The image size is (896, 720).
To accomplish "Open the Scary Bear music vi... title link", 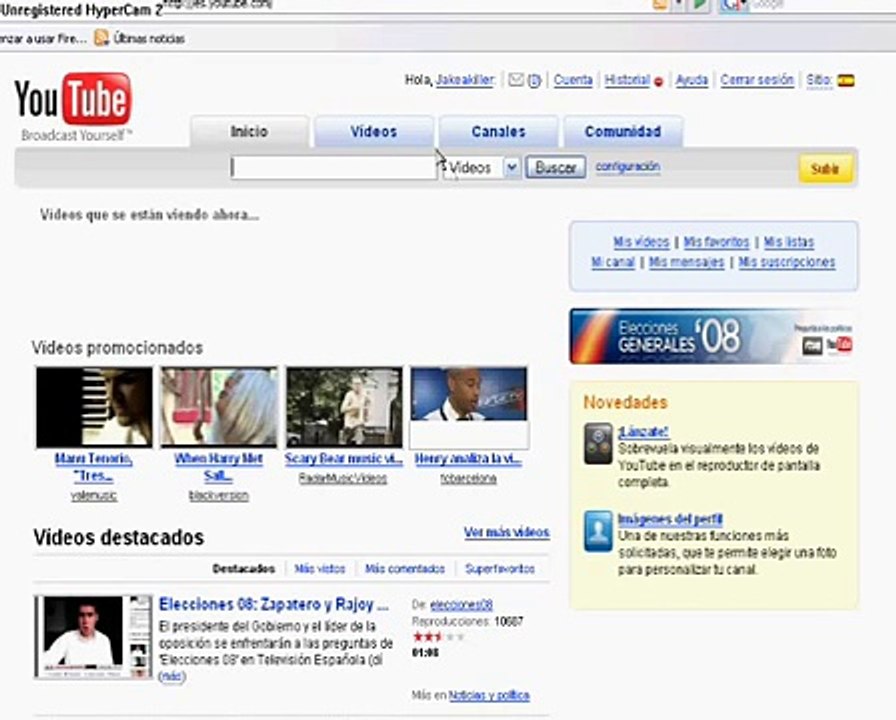I will tap(343, 459).
